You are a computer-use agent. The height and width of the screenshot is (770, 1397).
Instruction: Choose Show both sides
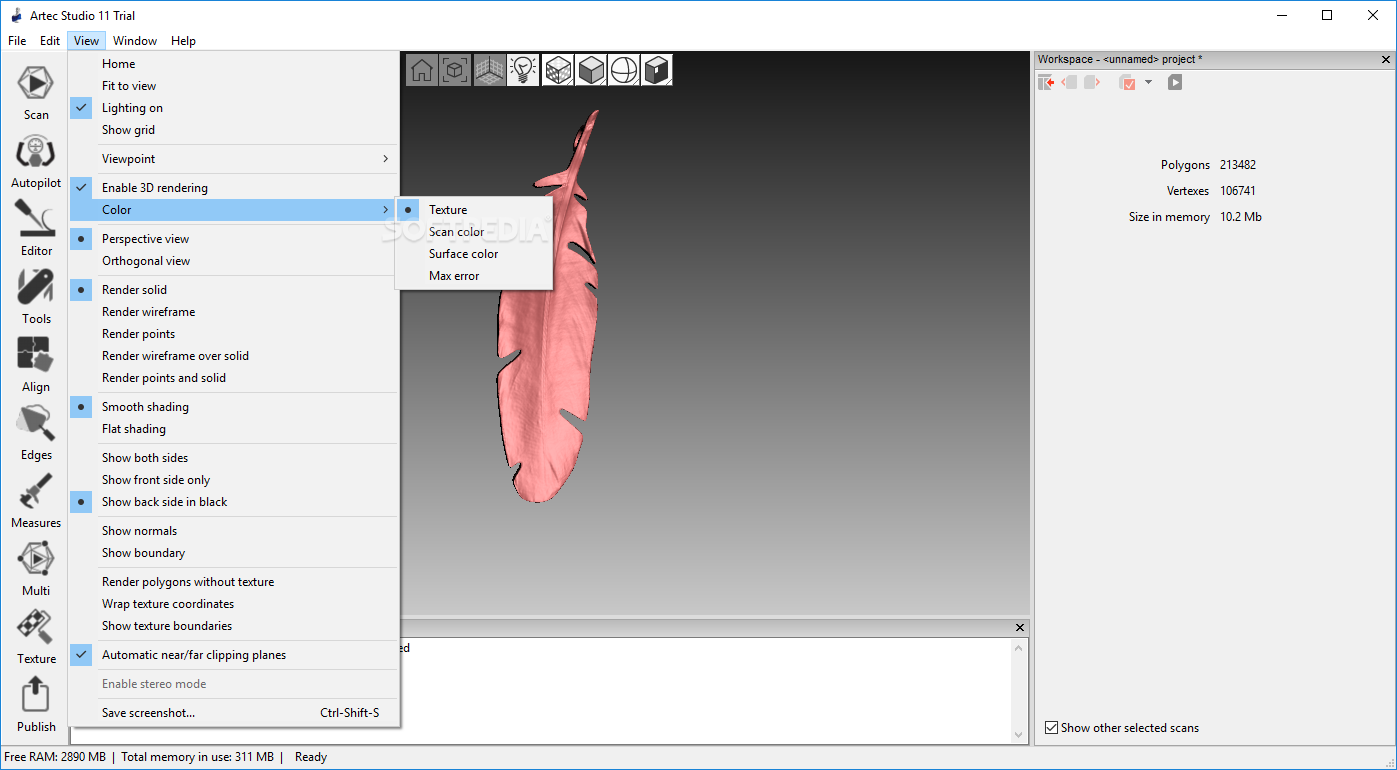234,458
